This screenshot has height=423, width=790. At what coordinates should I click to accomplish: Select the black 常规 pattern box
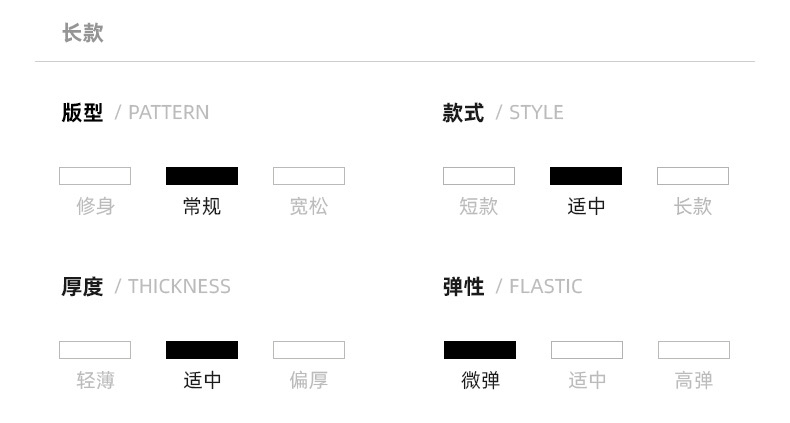202,176
